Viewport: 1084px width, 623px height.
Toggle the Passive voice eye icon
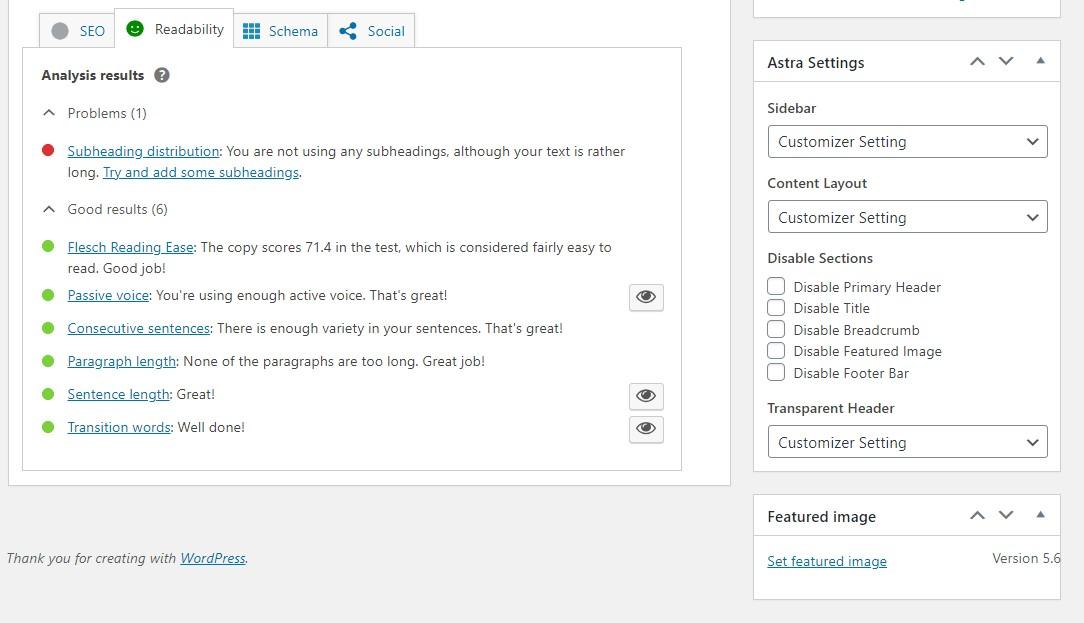pyautogui.click(x=645, y=297)
